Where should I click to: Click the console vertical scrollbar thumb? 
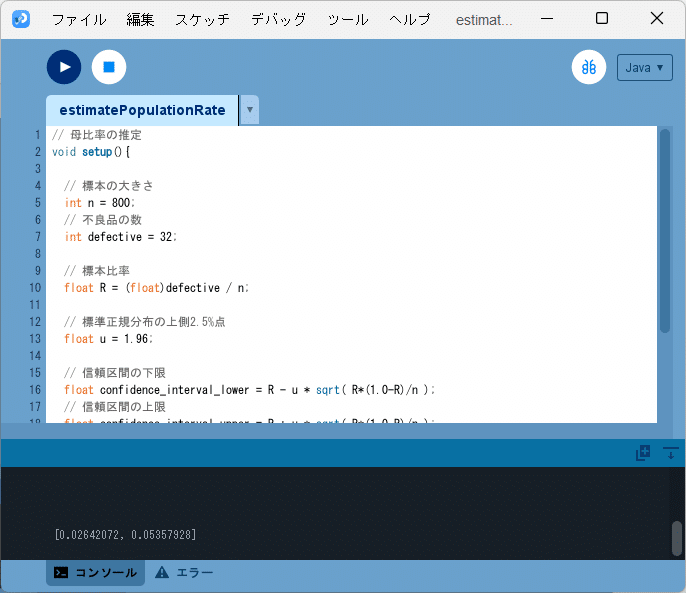[677, 538]
